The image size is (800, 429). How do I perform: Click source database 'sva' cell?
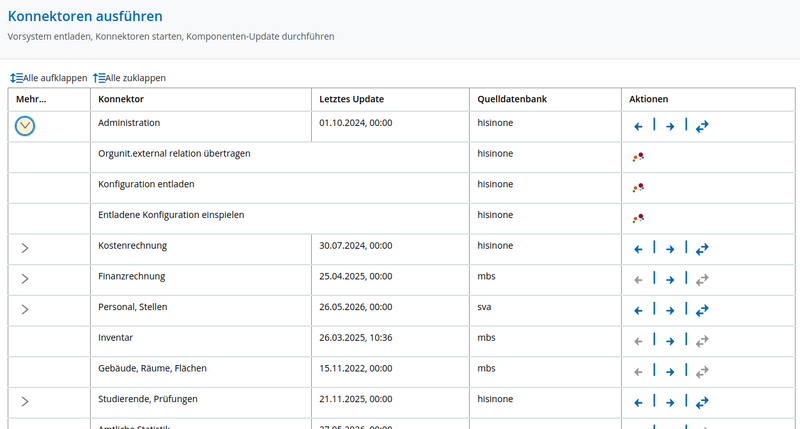[484, 307]
